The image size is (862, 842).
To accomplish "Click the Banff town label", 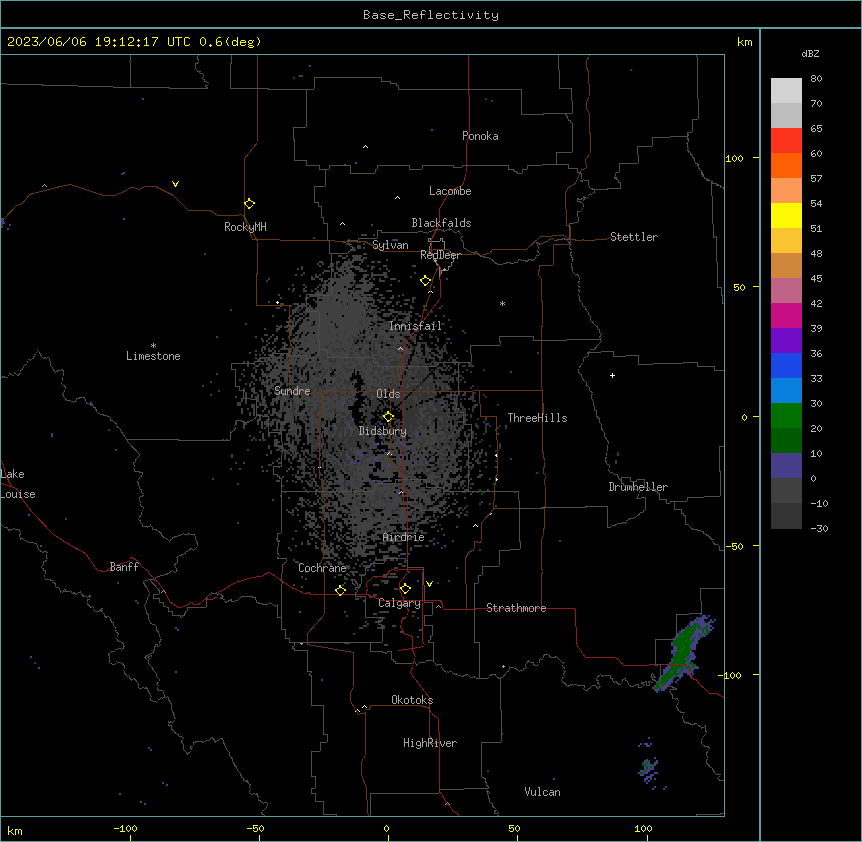I will [124, 567].
